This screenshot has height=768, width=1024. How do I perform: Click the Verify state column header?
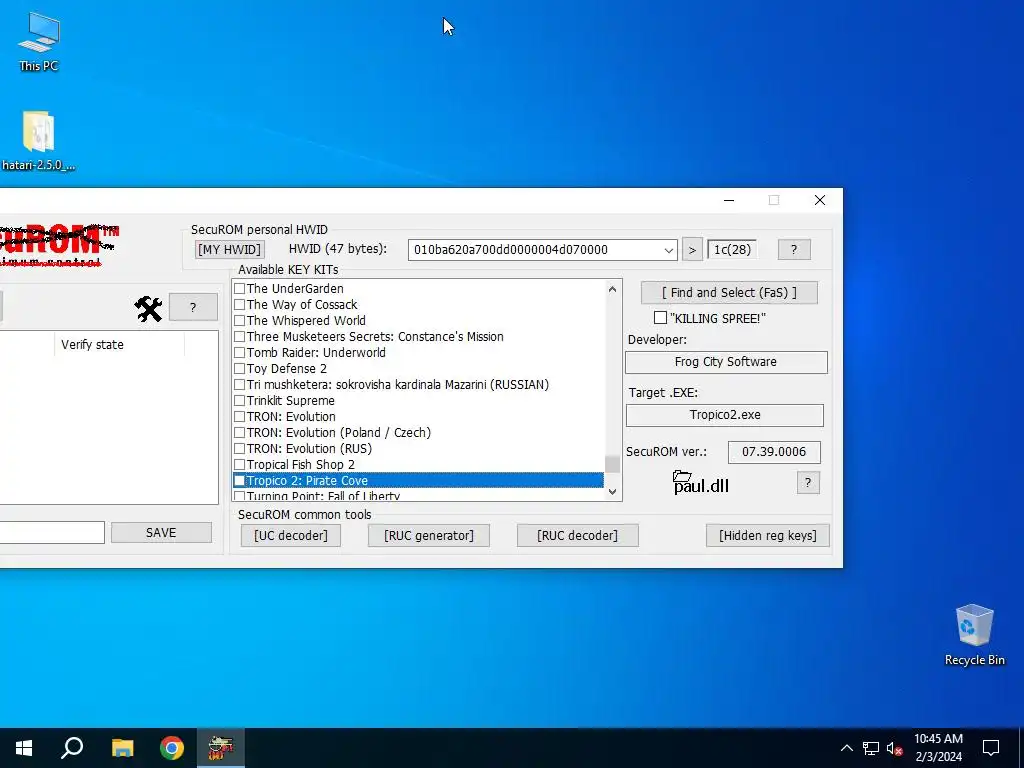(120, 344)
